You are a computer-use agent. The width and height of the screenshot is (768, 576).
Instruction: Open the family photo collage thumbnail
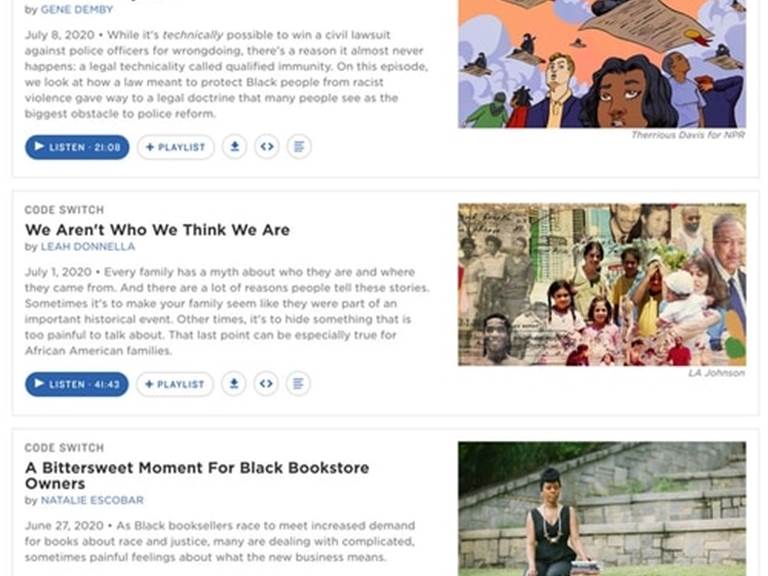pos(602,285)
